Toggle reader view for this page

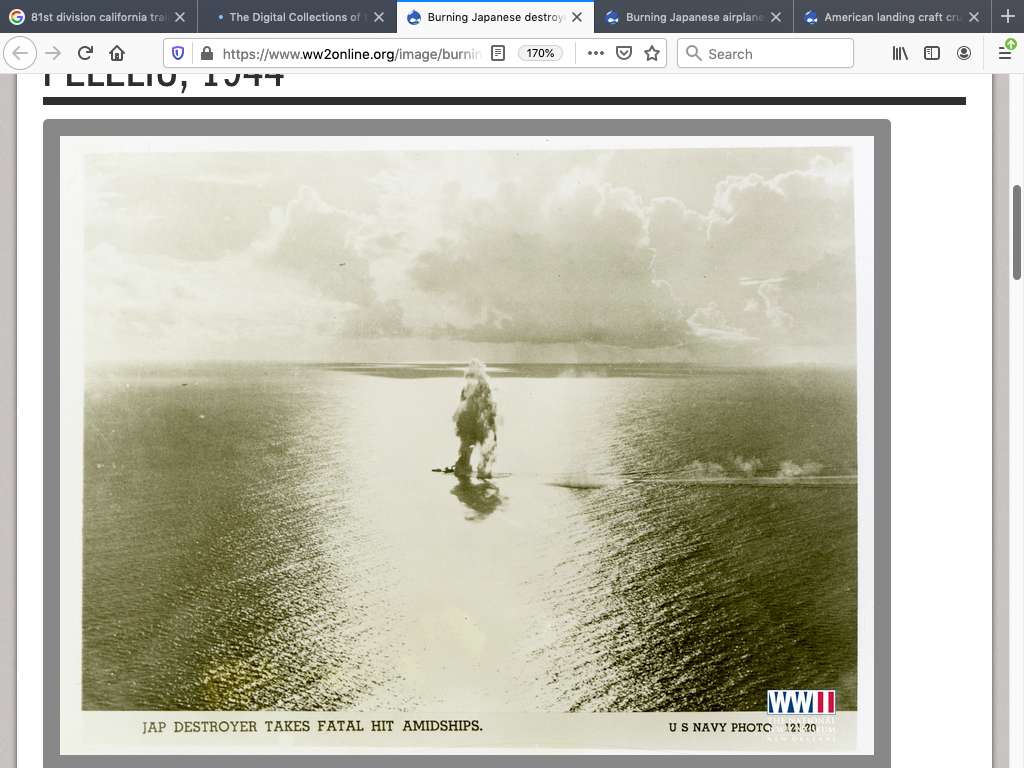coord(498,53)
